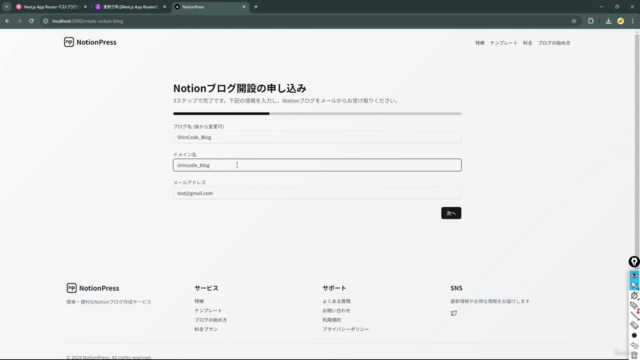The image size is (640, 360).
Task: Open the footer よくある質問 link
Action: coord(336,301)
